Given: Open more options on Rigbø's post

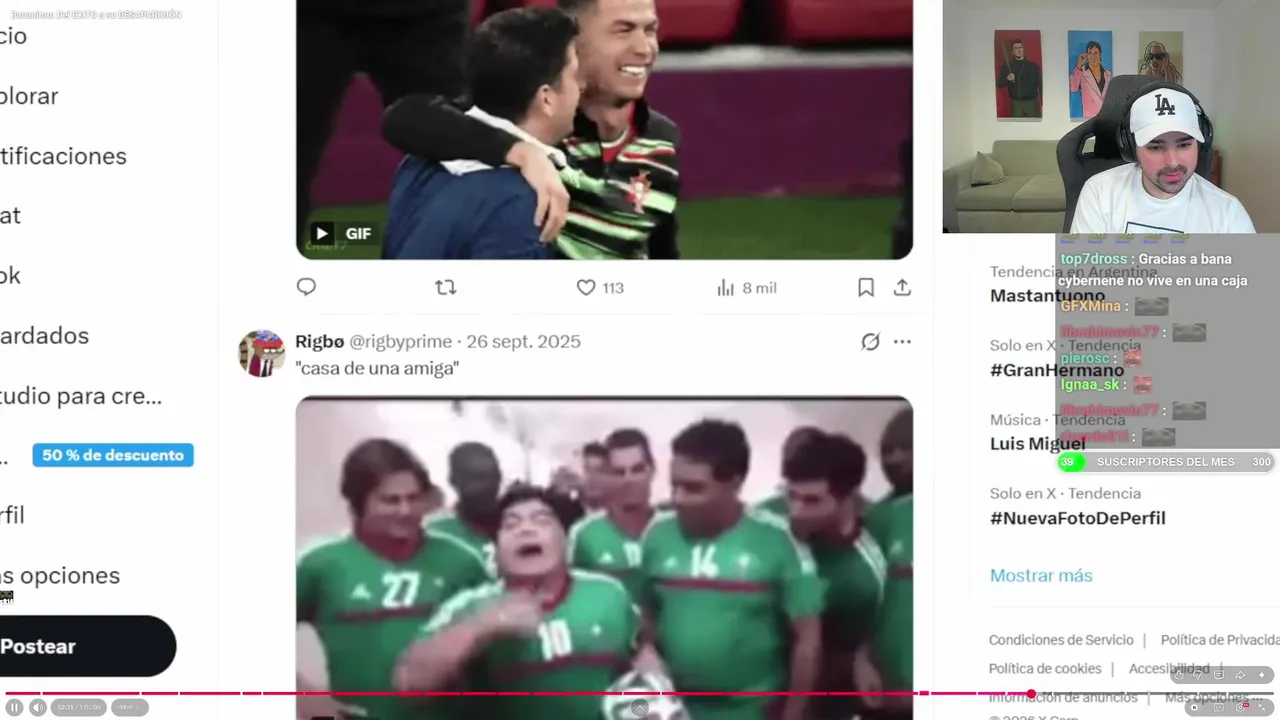Looking at the screenshot, I should coord(902,342).
